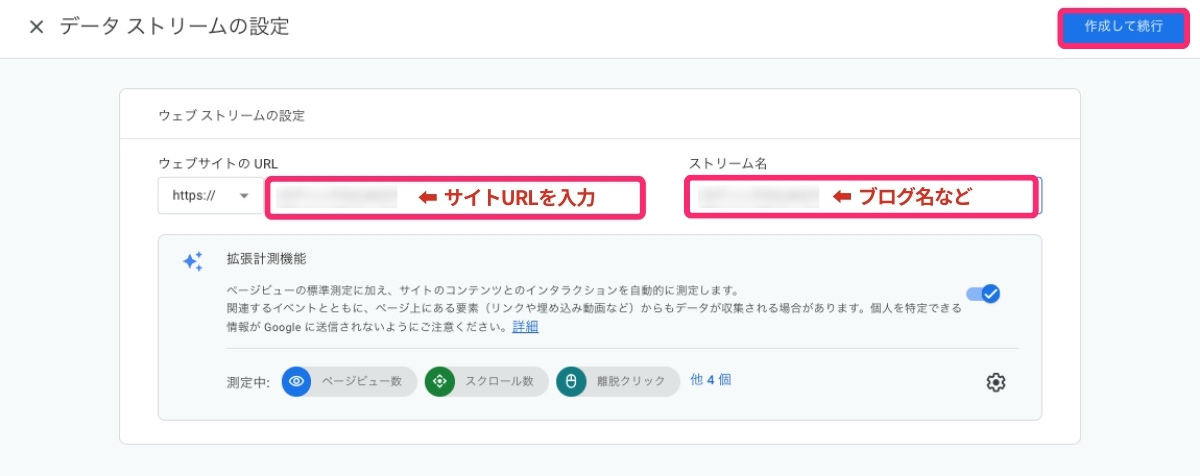Image resolution: width=1200 pixels, height=476 pixels.
Task: Focus the ストリーム名 input field
Action: pos(760,198)
